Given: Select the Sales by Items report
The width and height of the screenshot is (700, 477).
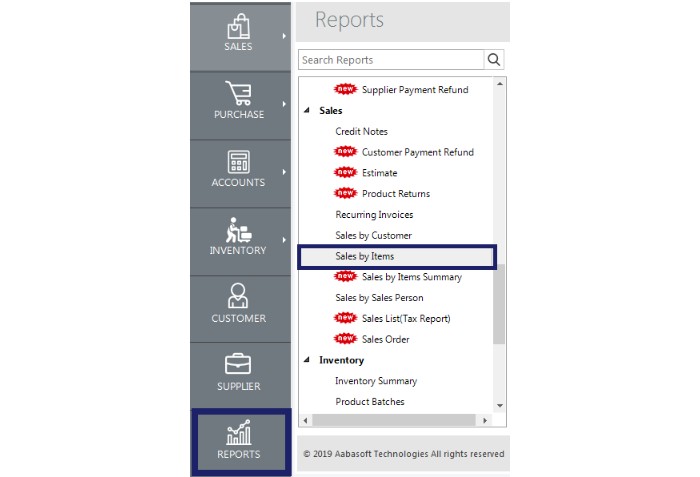Looking at the screenshot, I should (x=397, y=256).
